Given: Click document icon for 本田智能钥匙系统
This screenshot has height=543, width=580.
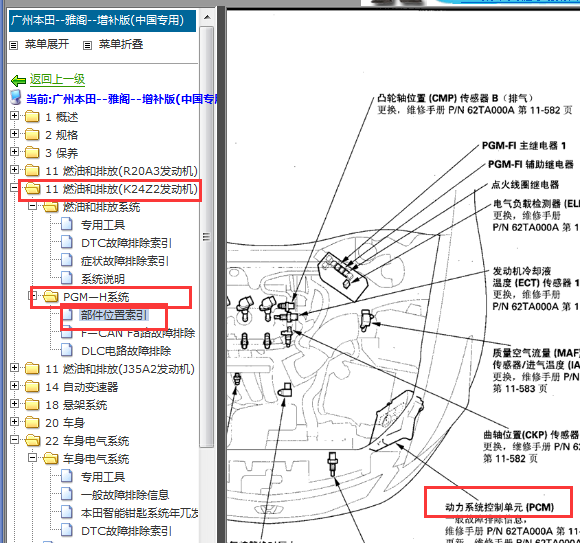Looking at the screenshot, I should click(67, 512).
